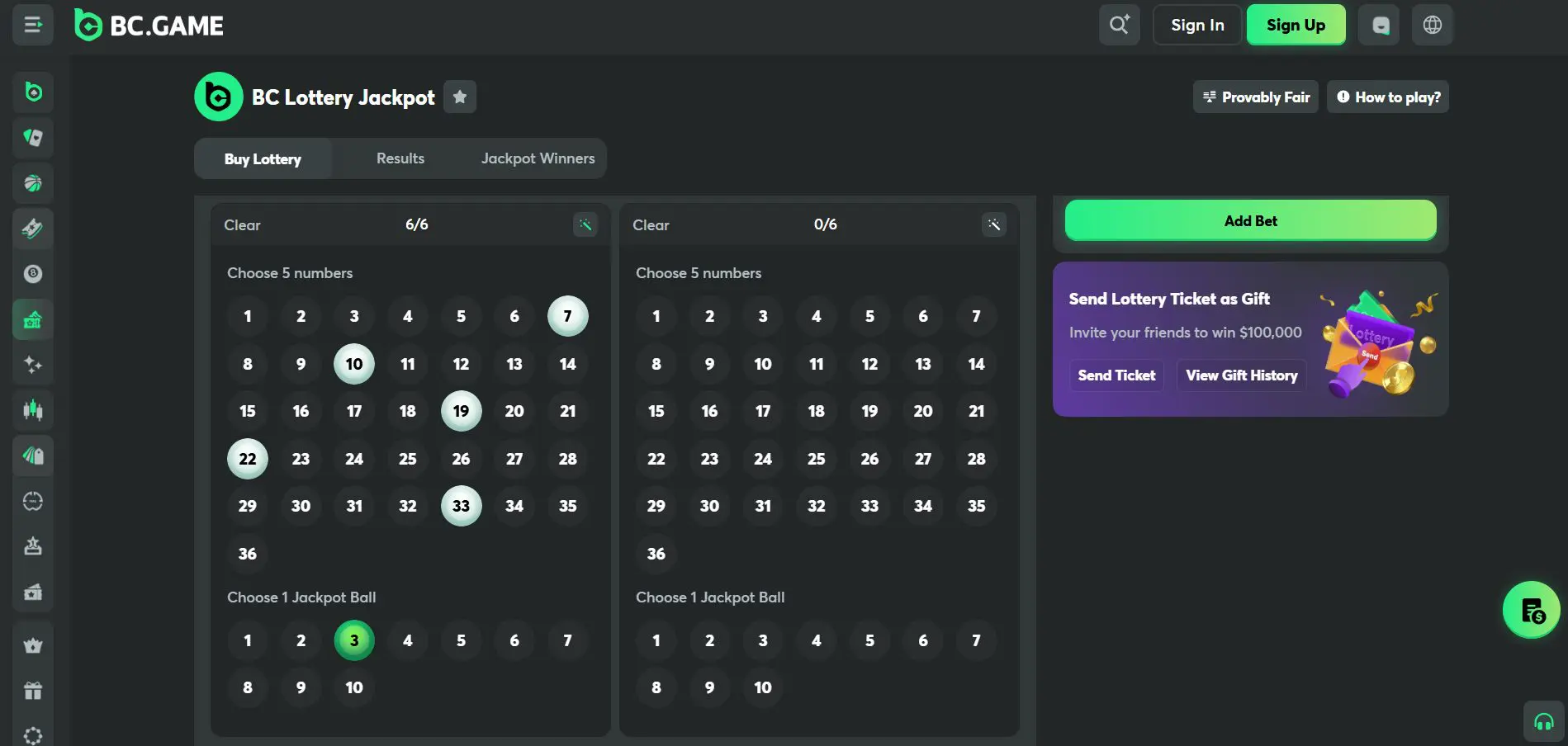This screenshot has height=746, width=1568.
Task: Switch to the Results tab
Action: [400, 158]
